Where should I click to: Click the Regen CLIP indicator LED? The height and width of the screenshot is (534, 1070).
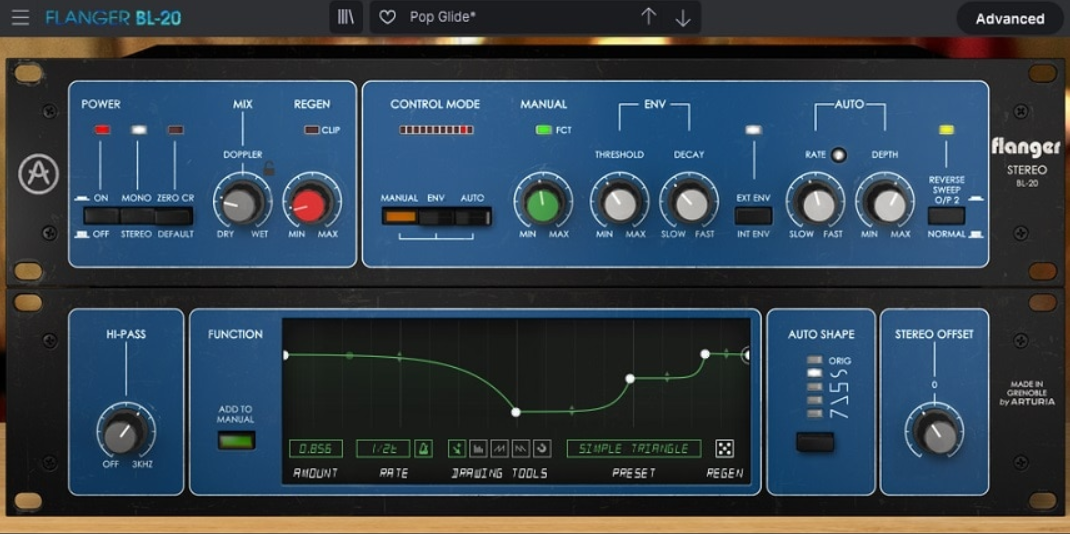coord(312,130)
